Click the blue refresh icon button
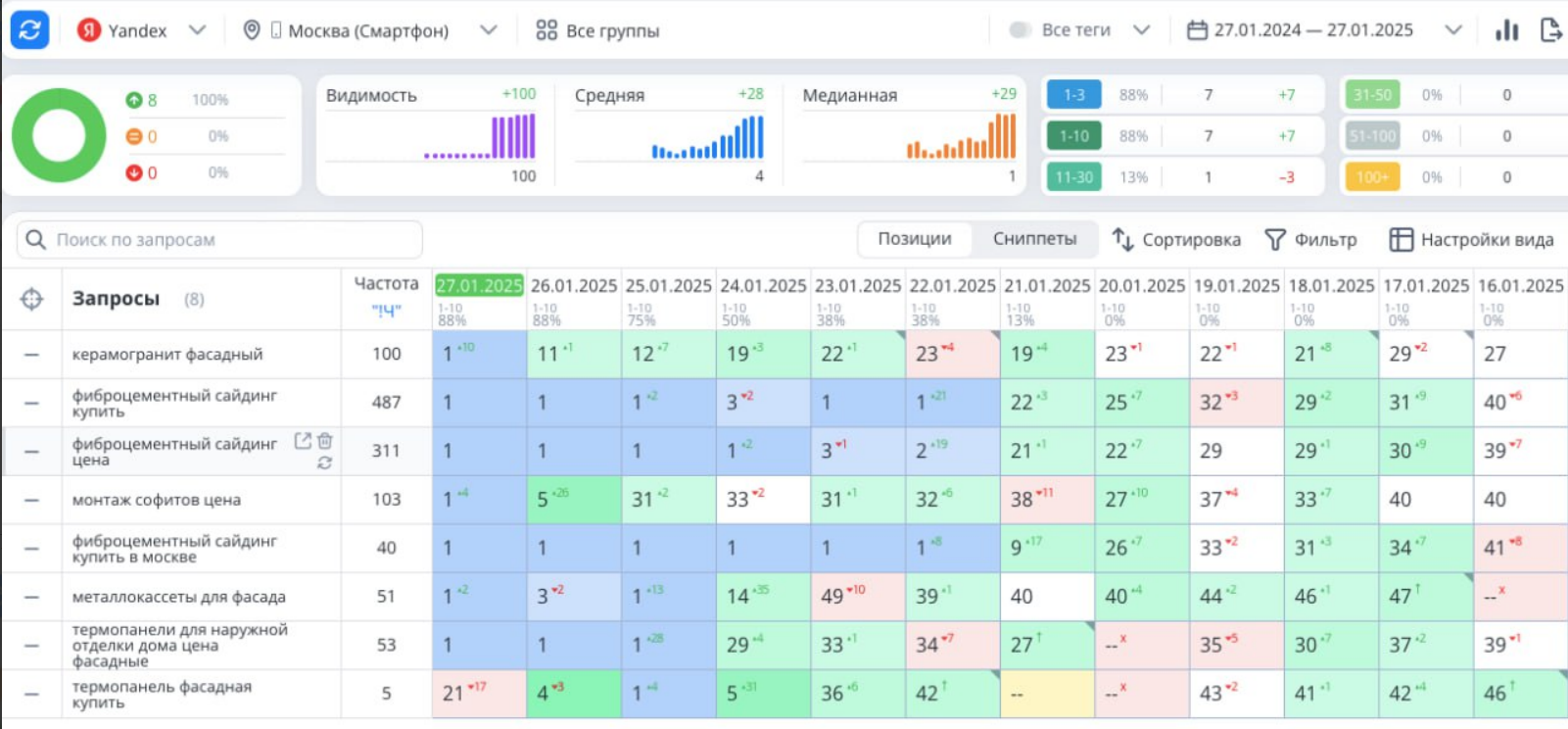This screenshot has width=1568, height=729. pos(29,30)
